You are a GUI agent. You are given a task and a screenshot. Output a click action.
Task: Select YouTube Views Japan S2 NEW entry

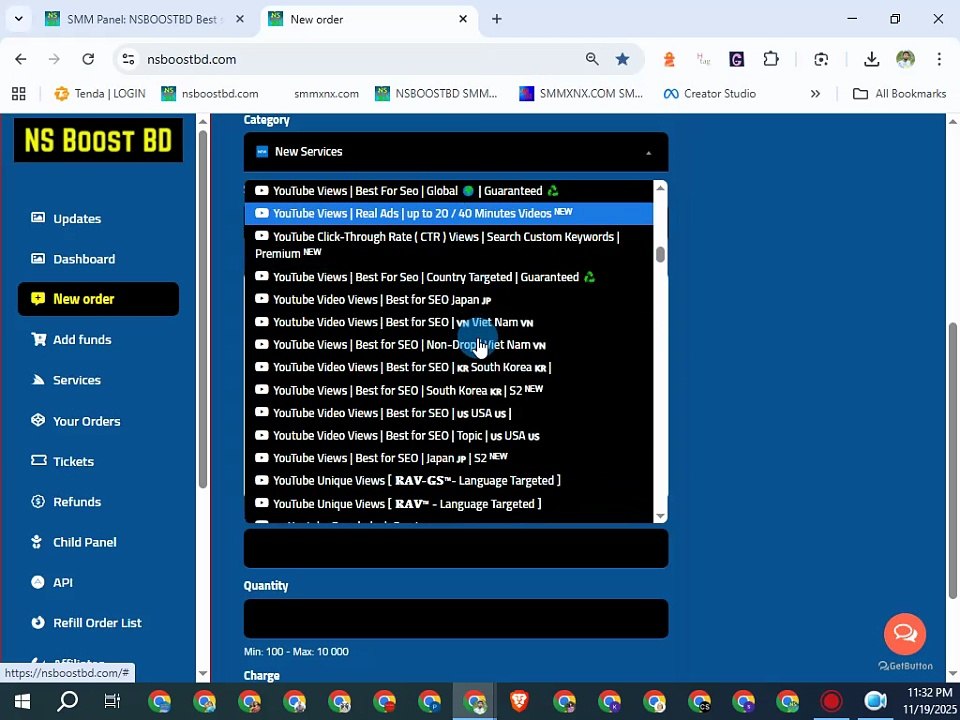click(449, 458)
